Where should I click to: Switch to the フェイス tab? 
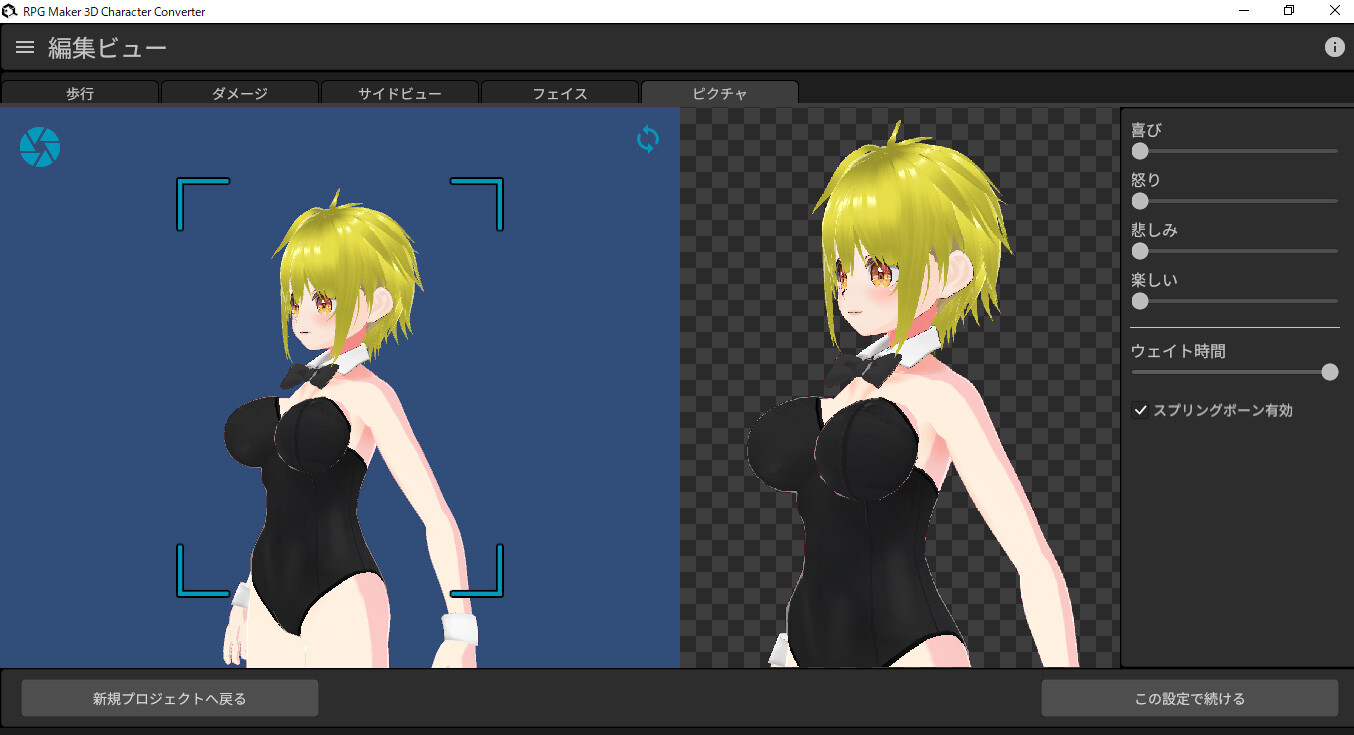(560, 92)
